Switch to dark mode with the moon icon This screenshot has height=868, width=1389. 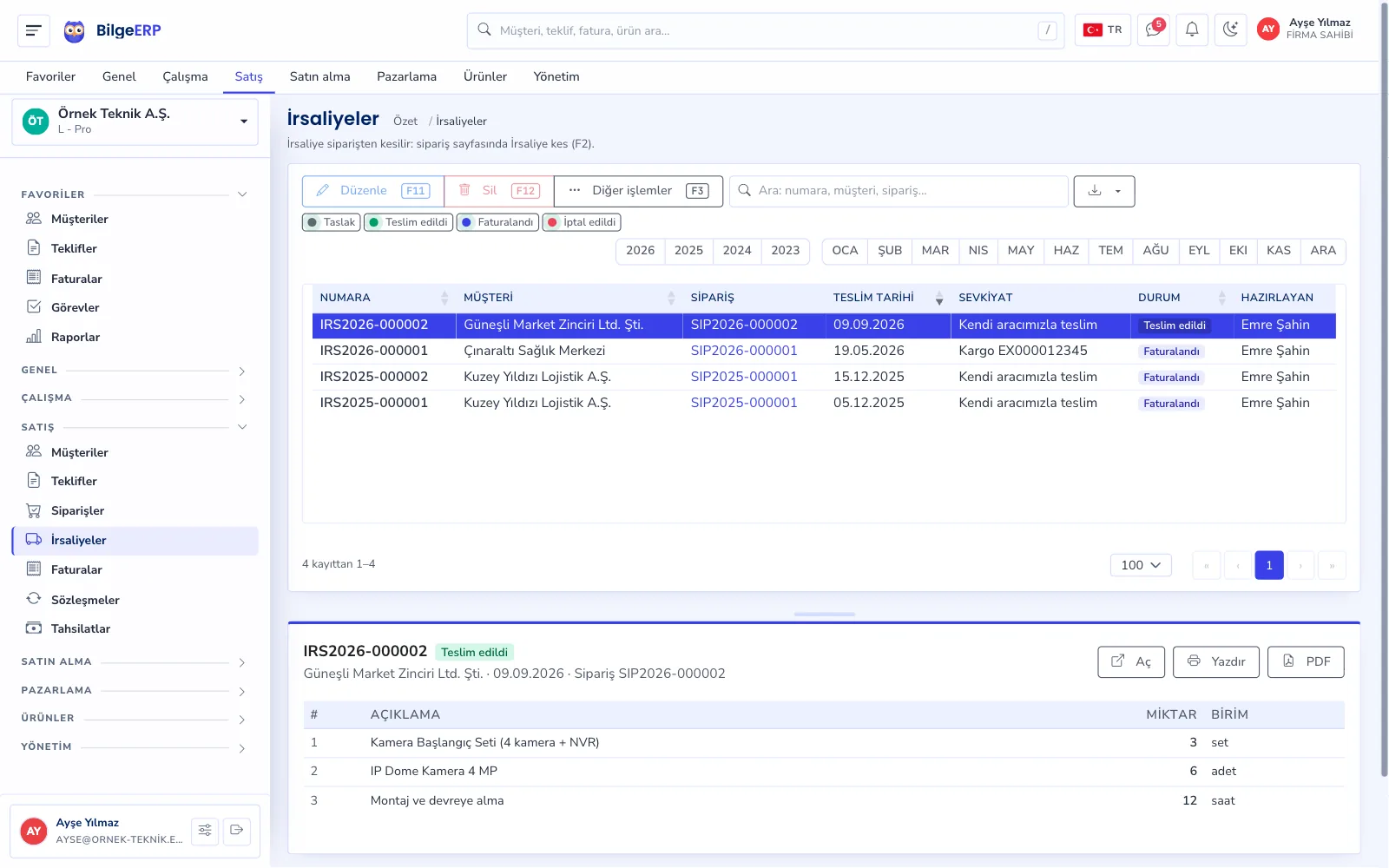pyautogui.click(x=1230, y=30)
